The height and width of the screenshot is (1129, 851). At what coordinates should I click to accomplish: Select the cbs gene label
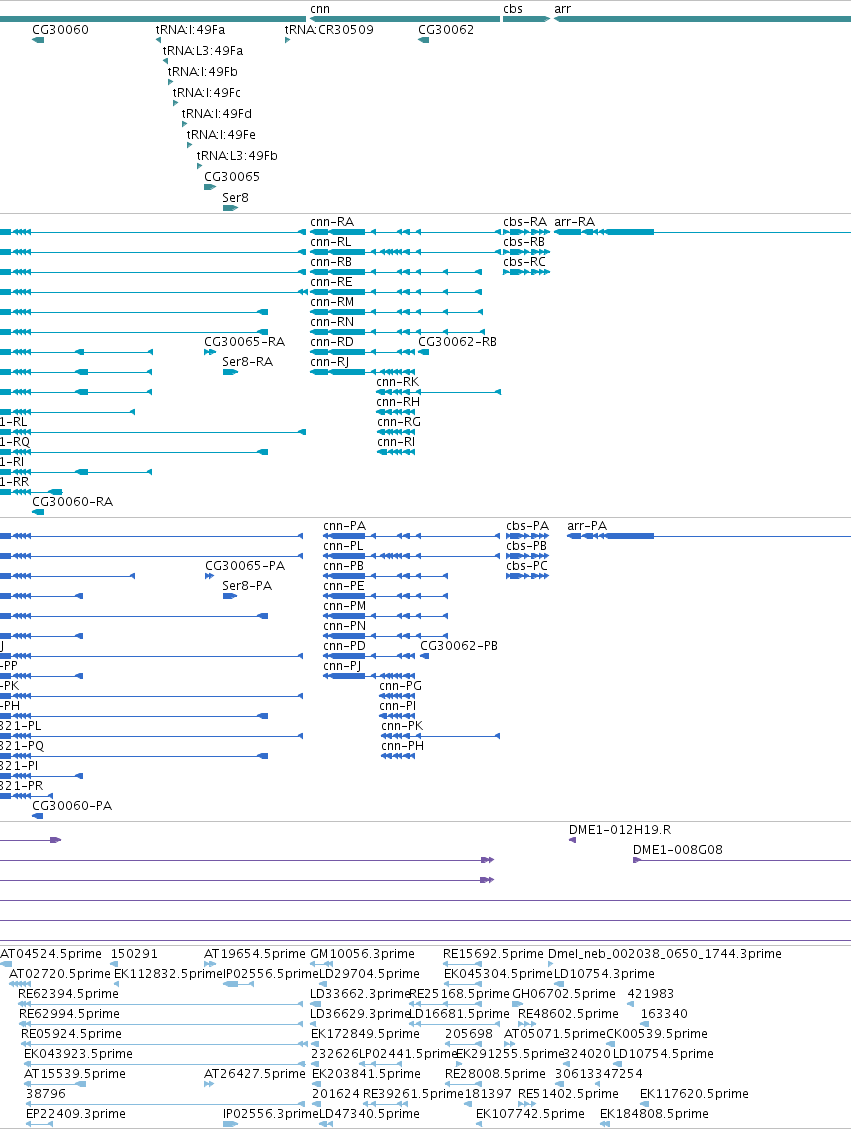click(513, 9)
